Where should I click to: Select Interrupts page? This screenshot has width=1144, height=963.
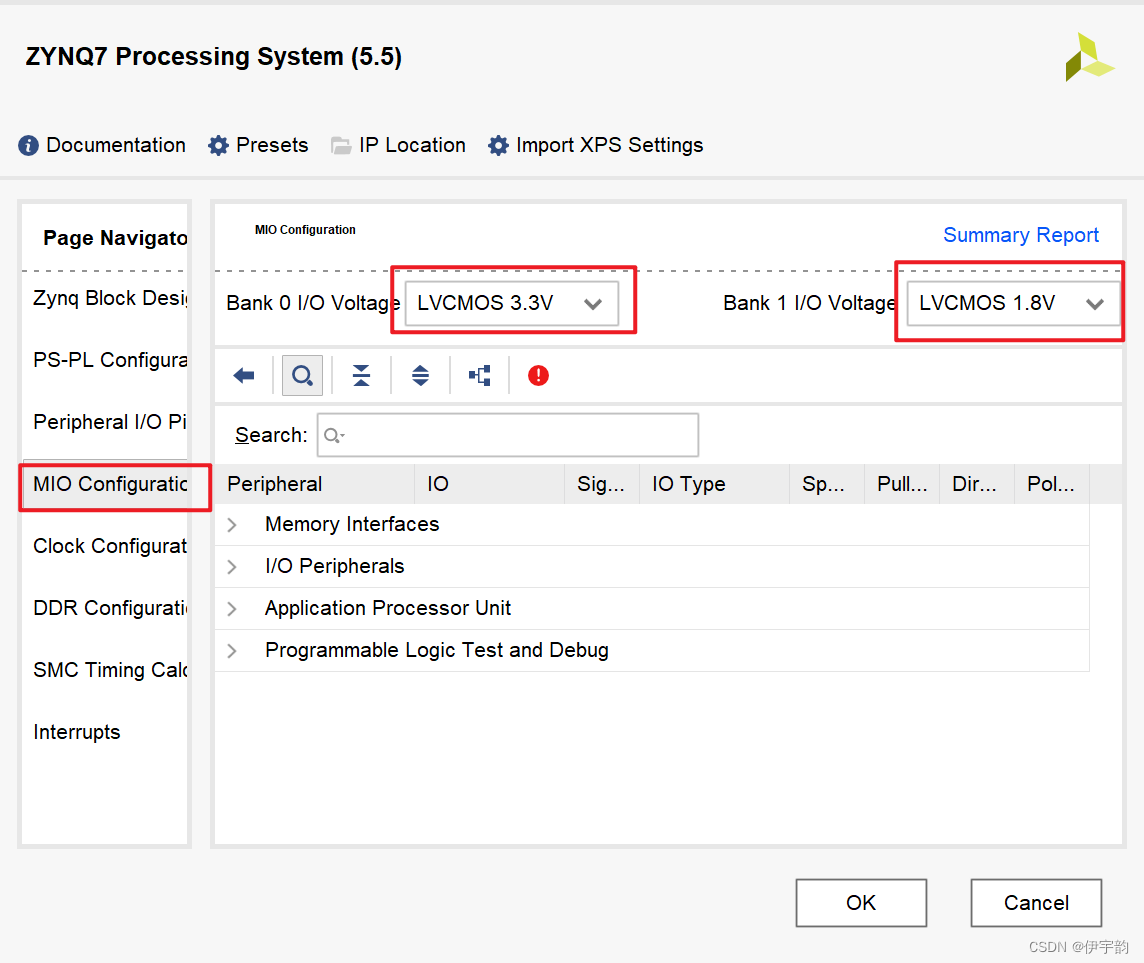coord(77,732)
